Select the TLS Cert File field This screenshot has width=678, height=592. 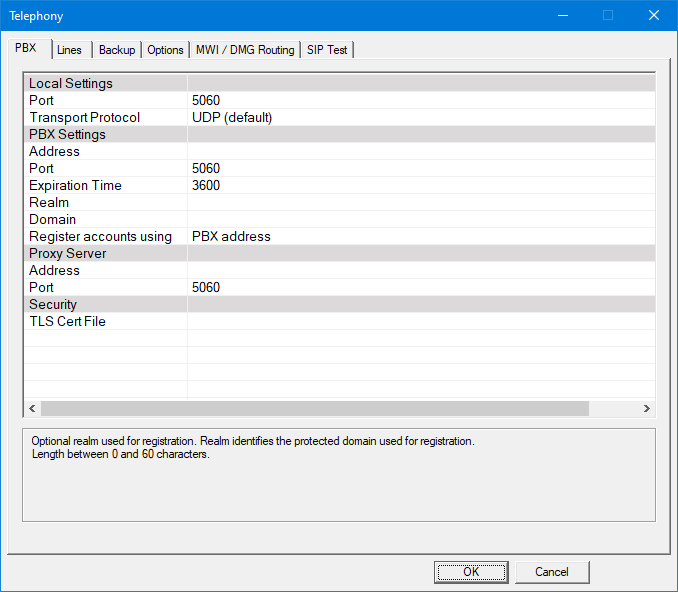tap(420, 322)
